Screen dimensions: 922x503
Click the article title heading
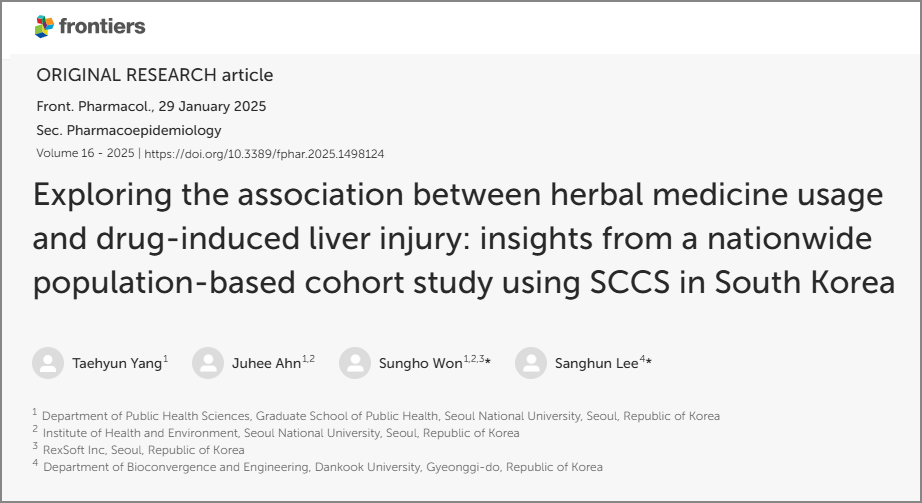pyautogui.click(x=463, y=238)
